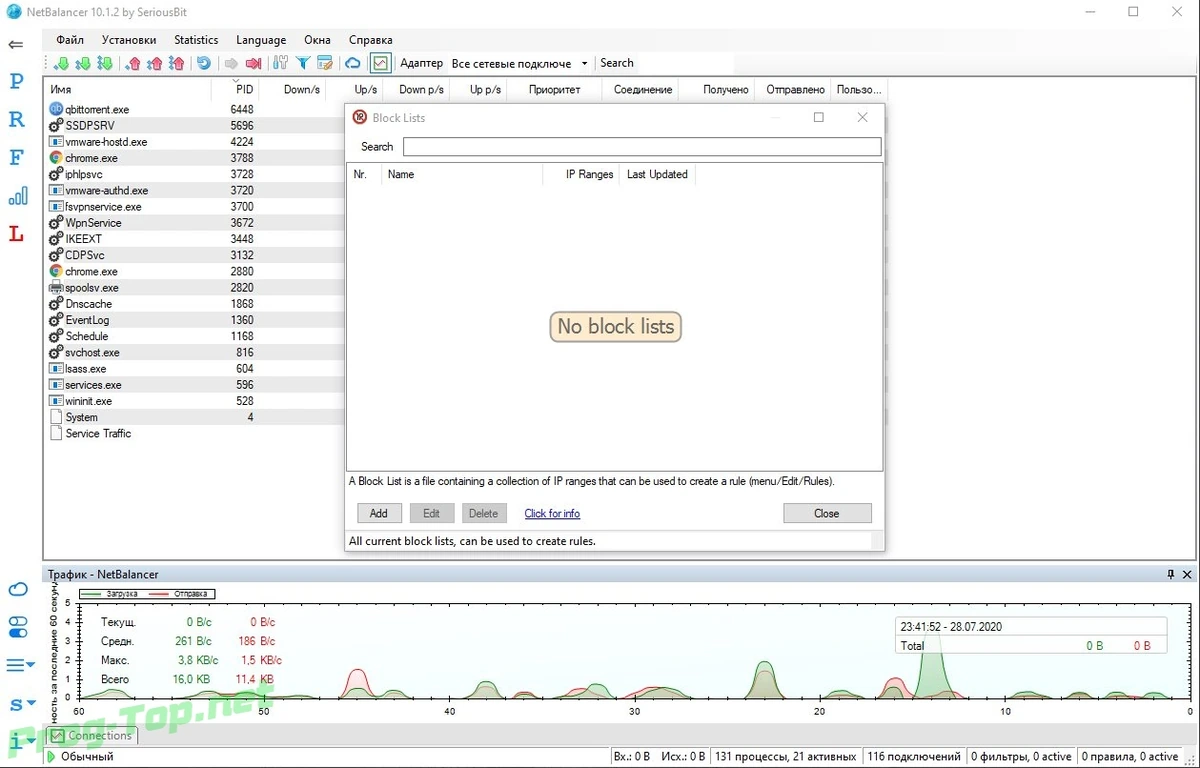Click the gray right arrow toolbar icon
Image resolution: width=1200 pixels, height=768 pixels.
(231, 64)
